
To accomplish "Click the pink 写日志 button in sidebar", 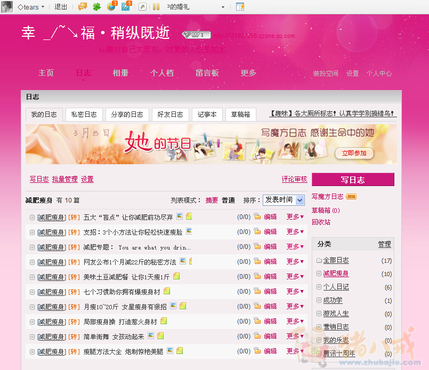I will pyautogui.click(x=353, y=180).
